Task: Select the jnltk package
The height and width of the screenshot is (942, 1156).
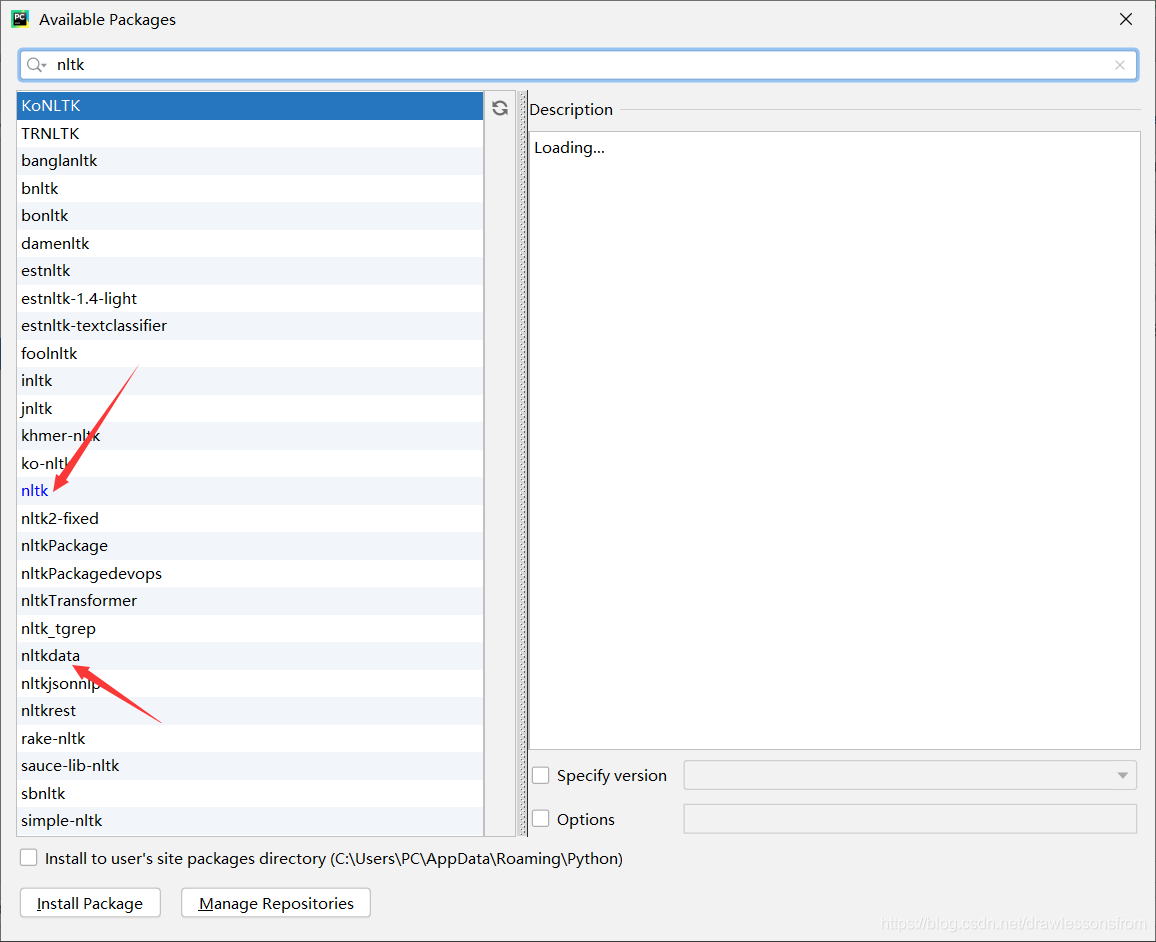Action: pos(250,408)
